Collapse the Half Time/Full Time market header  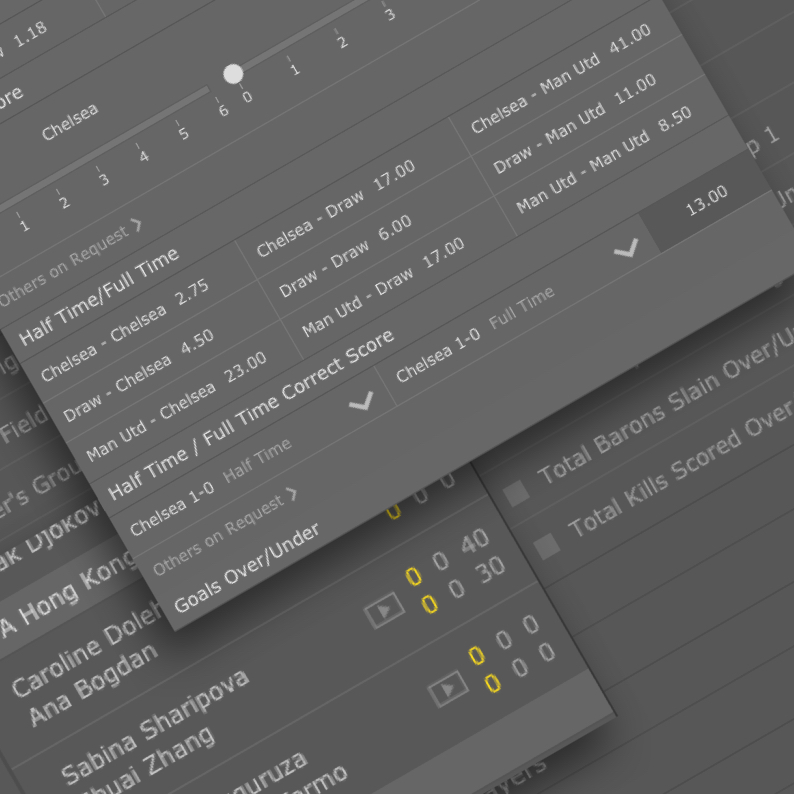click(99, 296)
